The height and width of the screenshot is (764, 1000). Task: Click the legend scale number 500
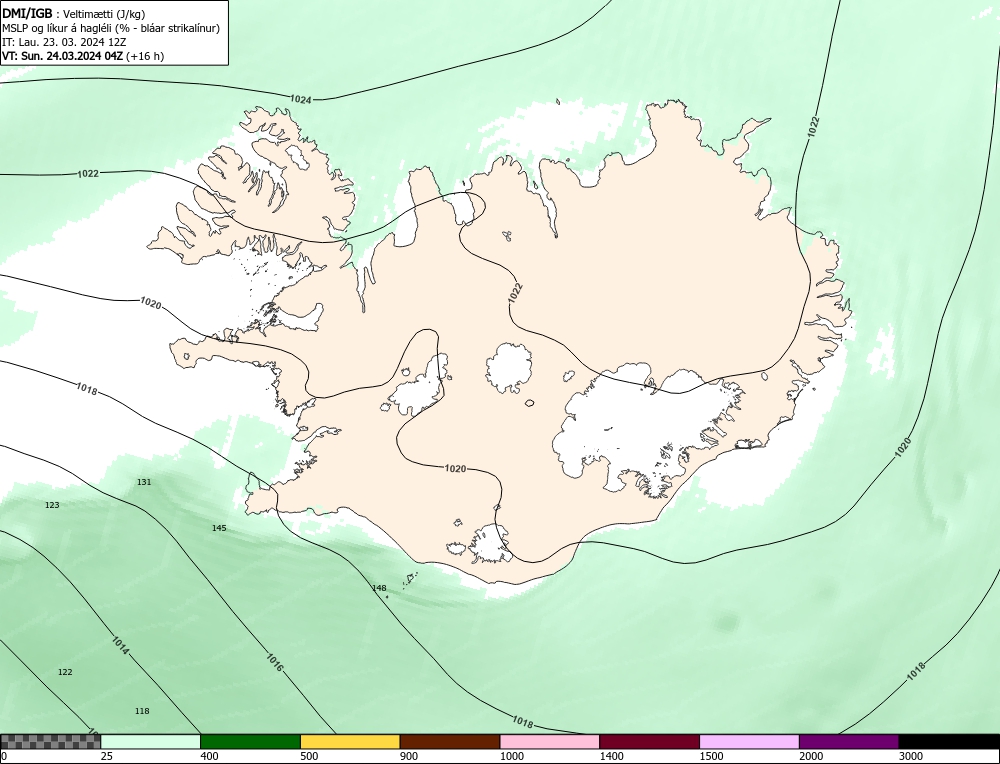coord(309,756)
